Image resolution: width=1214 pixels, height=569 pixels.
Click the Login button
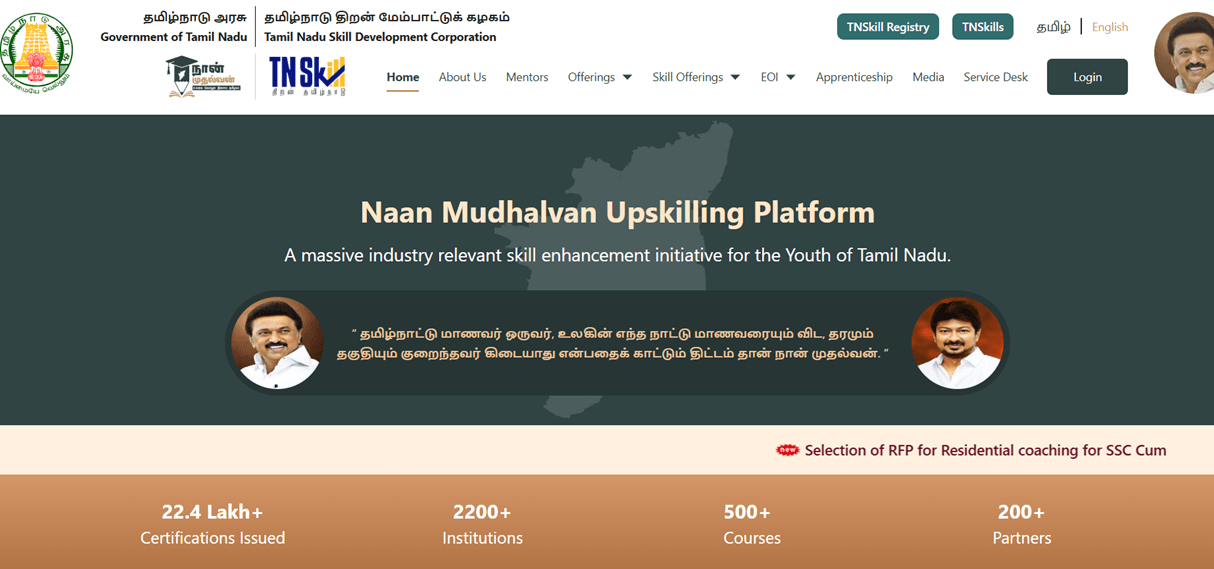coord(1087,77)
